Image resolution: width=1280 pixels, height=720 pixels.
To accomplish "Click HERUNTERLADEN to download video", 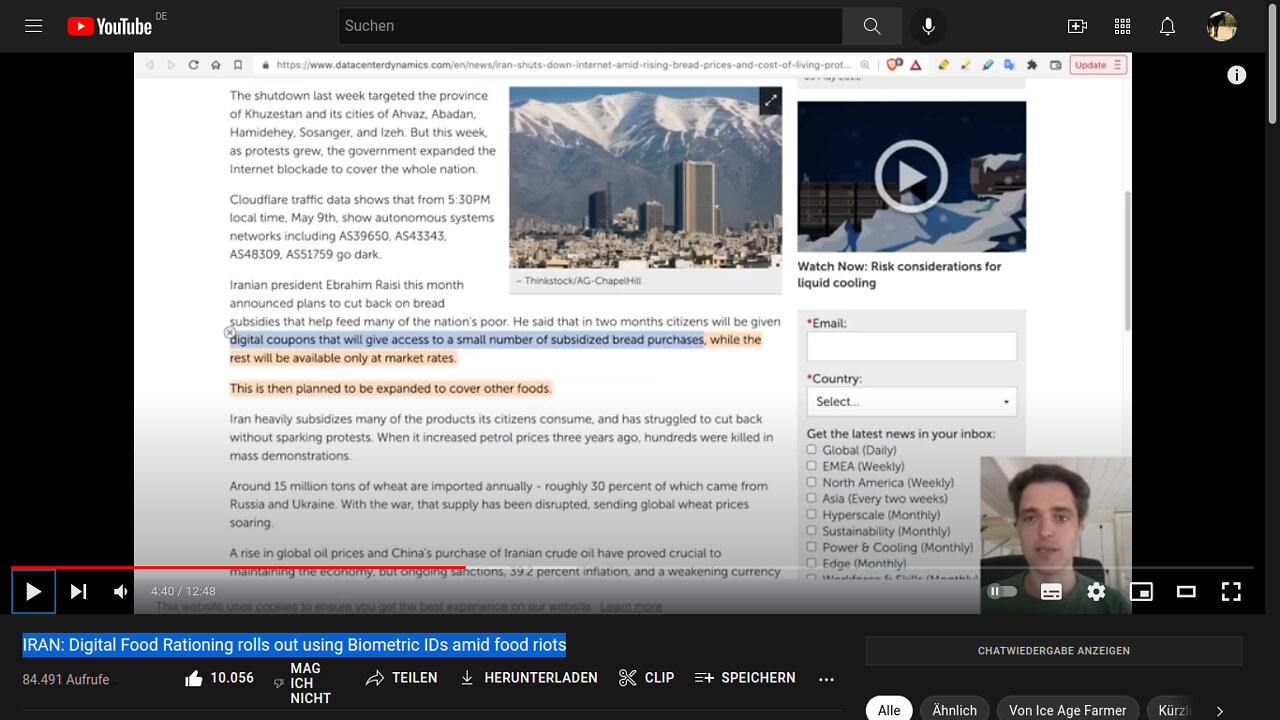I will (x=527, y=678).
